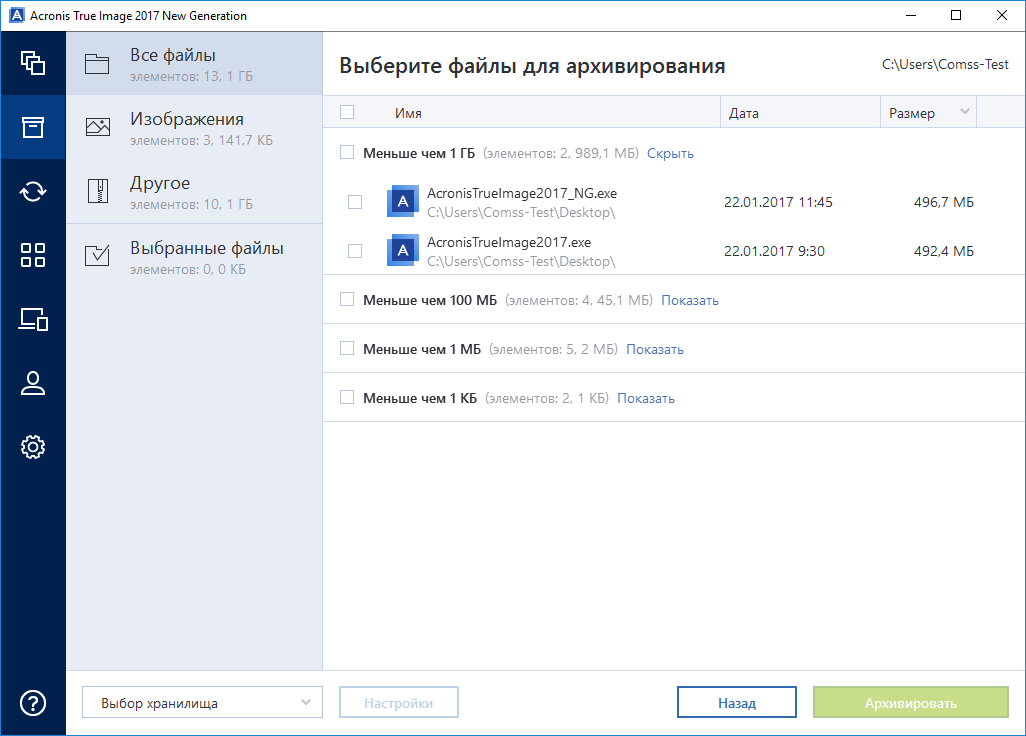The width and height of the screenshot is (1026, 736).
Task: Expand Меньше чем 100 МБ via Показать
Action: tap(690, 300)
